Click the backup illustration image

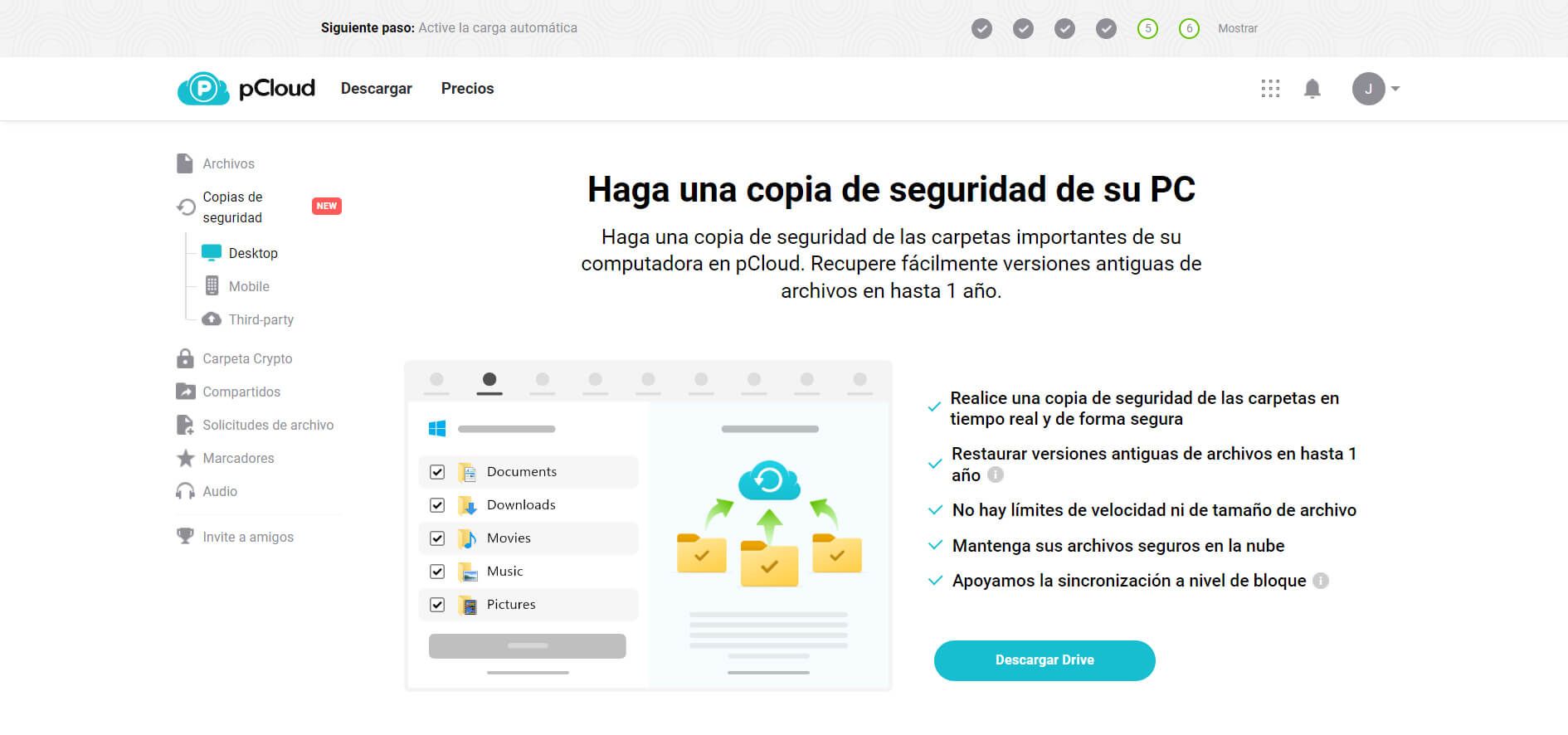[x=648, y=526]
